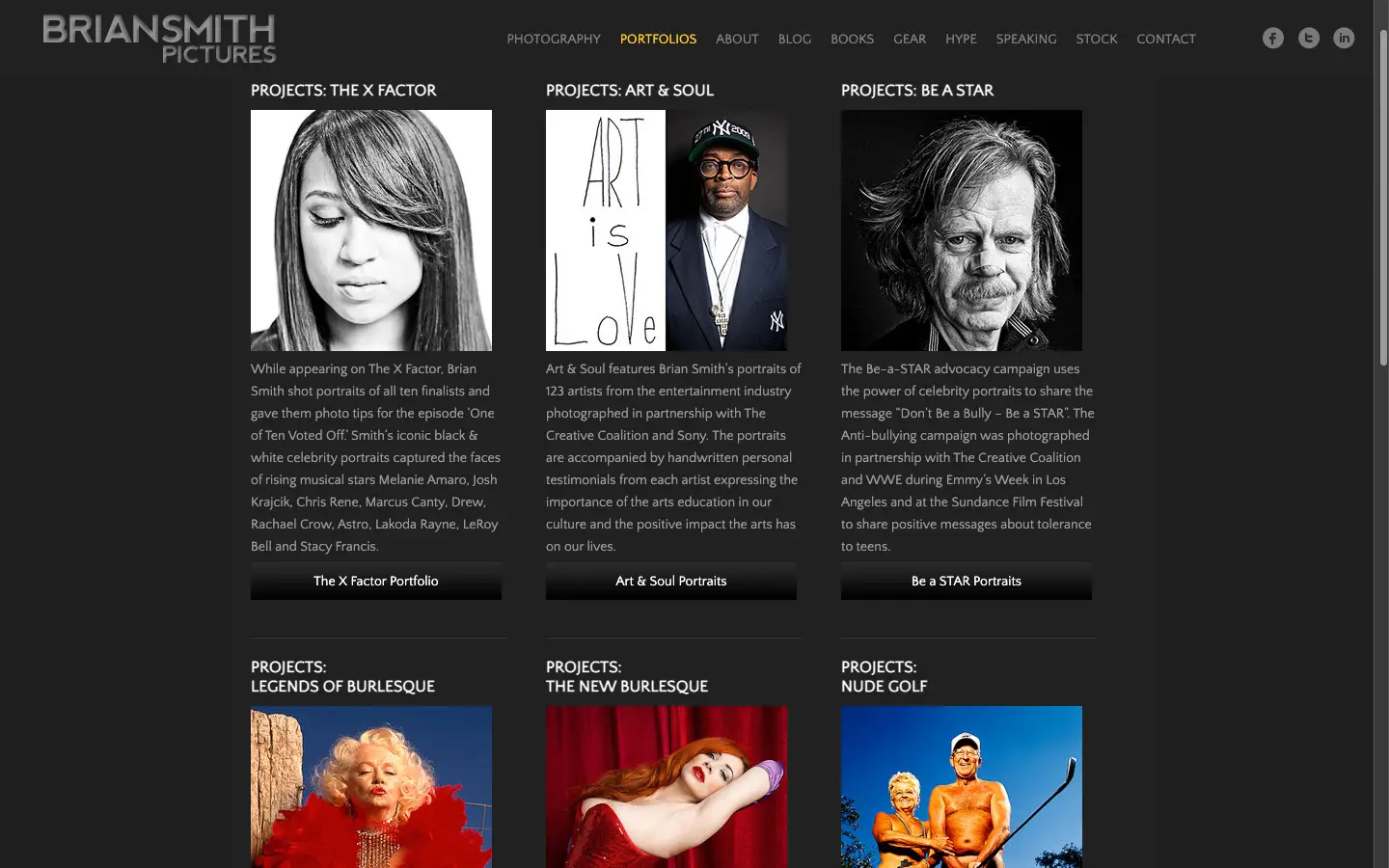
Task: Open the X Factor portrait thumbnail
Action: 371,231
